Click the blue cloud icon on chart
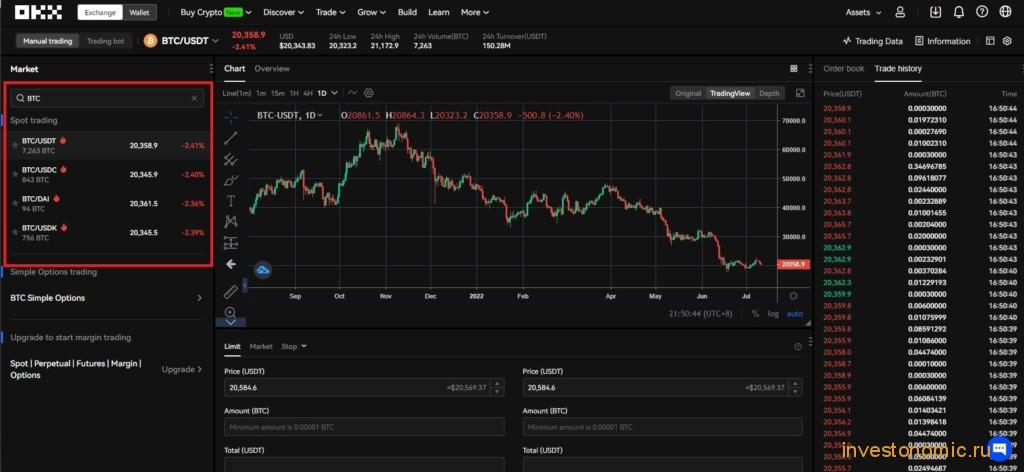 click(x=263, y=270)
